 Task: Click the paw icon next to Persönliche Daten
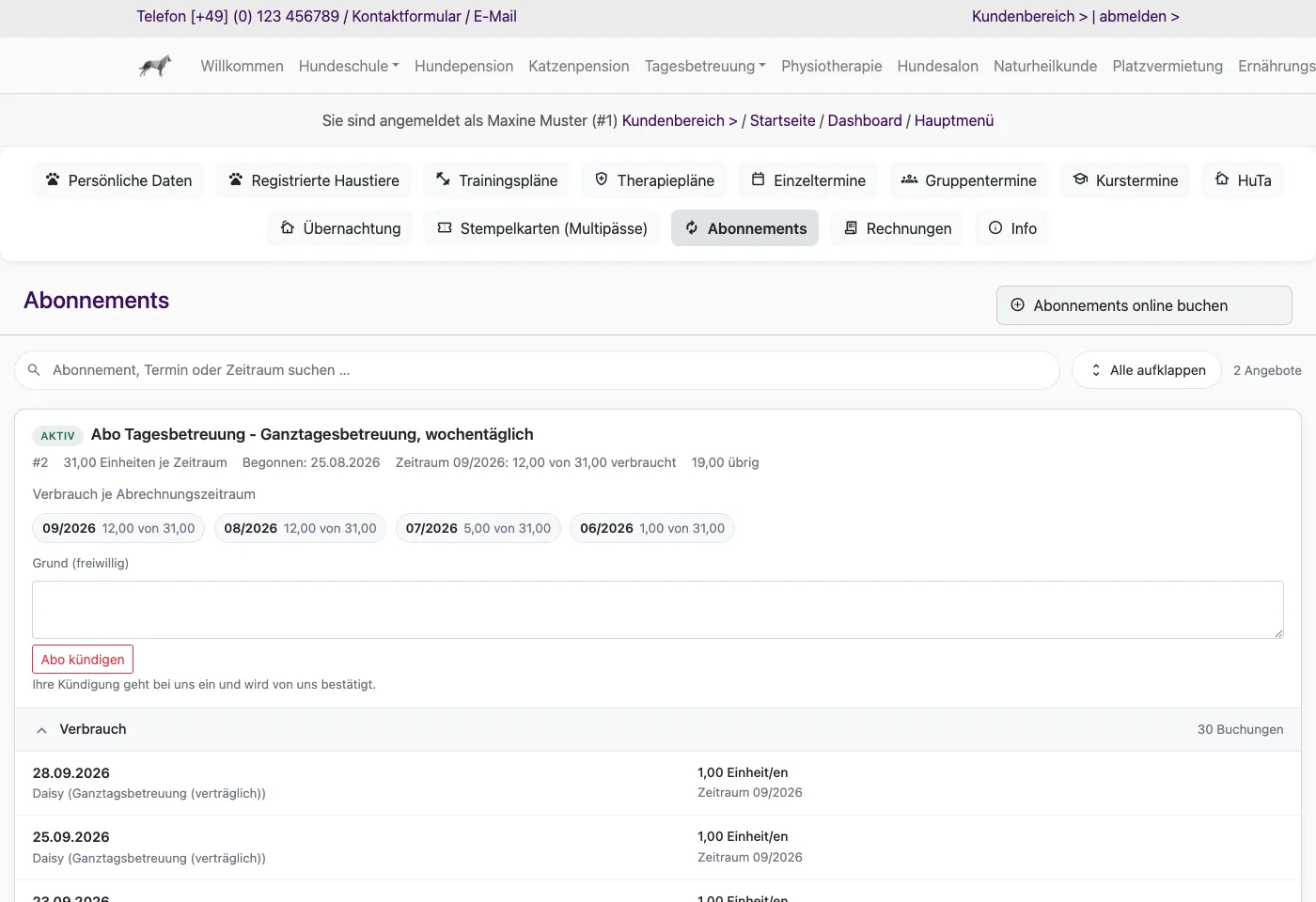[x=53, y=179]
